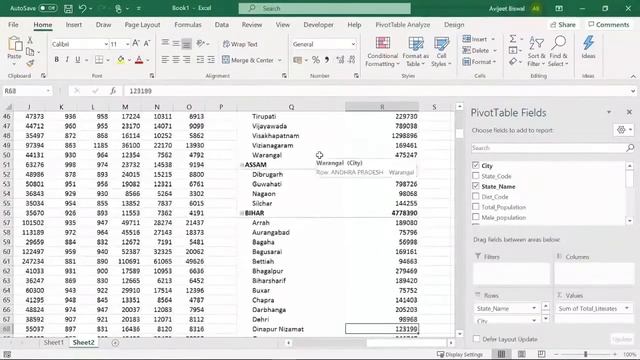Toggle Bold formatting
This screenshot has height=360, width=640.
pyautogui.click(x=56, y=60)
